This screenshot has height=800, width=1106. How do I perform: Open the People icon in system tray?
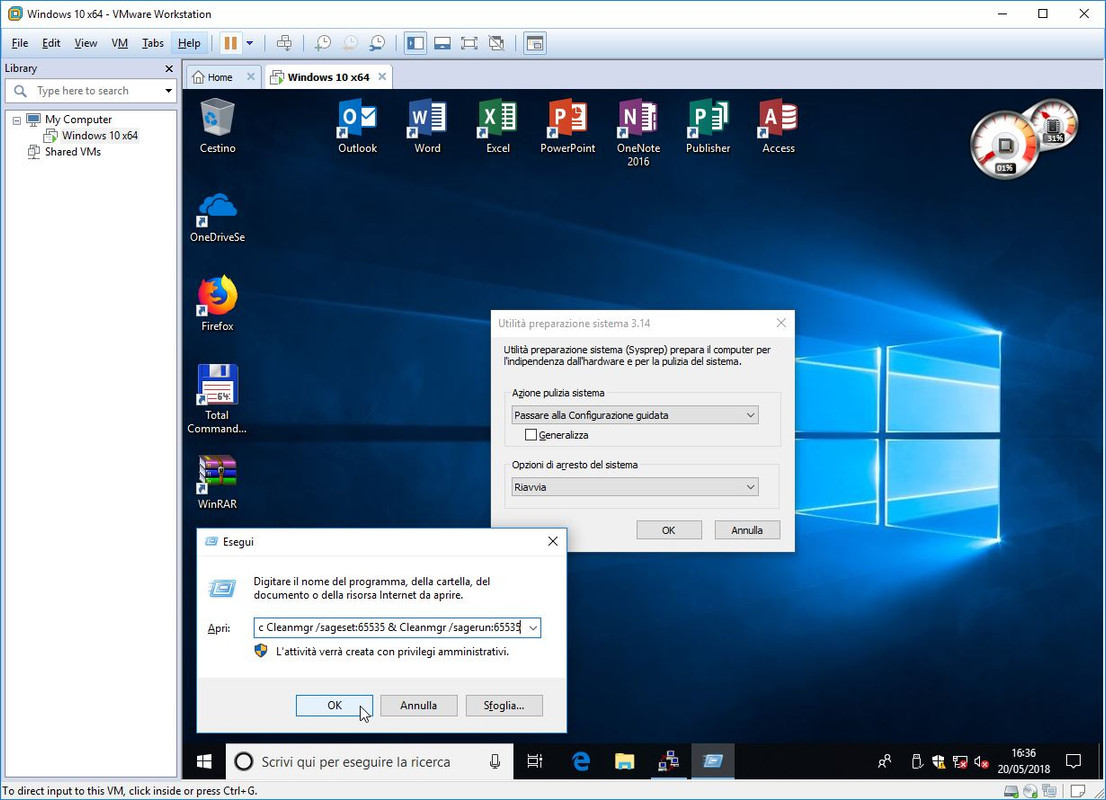tap(884, 761)
